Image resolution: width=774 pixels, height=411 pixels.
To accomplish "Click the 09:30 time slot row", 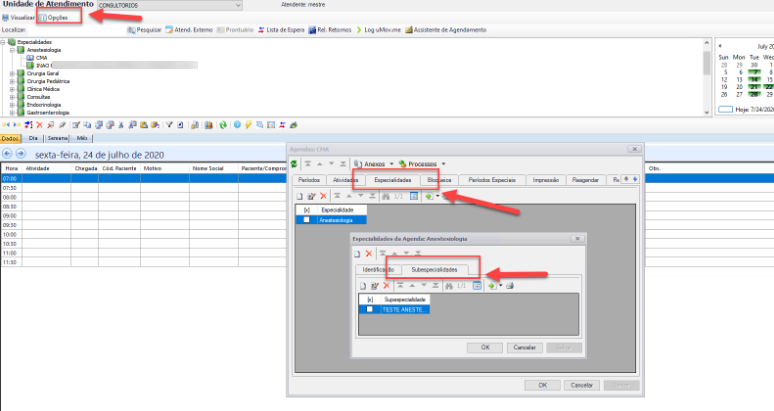I will (x=143, y=225).
